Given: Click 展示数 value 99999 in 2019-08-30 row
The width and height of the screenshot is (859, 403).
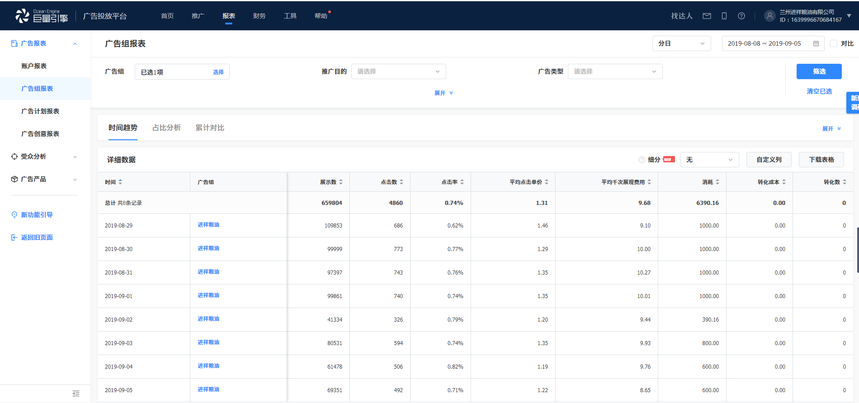Looking at the screenshot, I should point(334,249).
